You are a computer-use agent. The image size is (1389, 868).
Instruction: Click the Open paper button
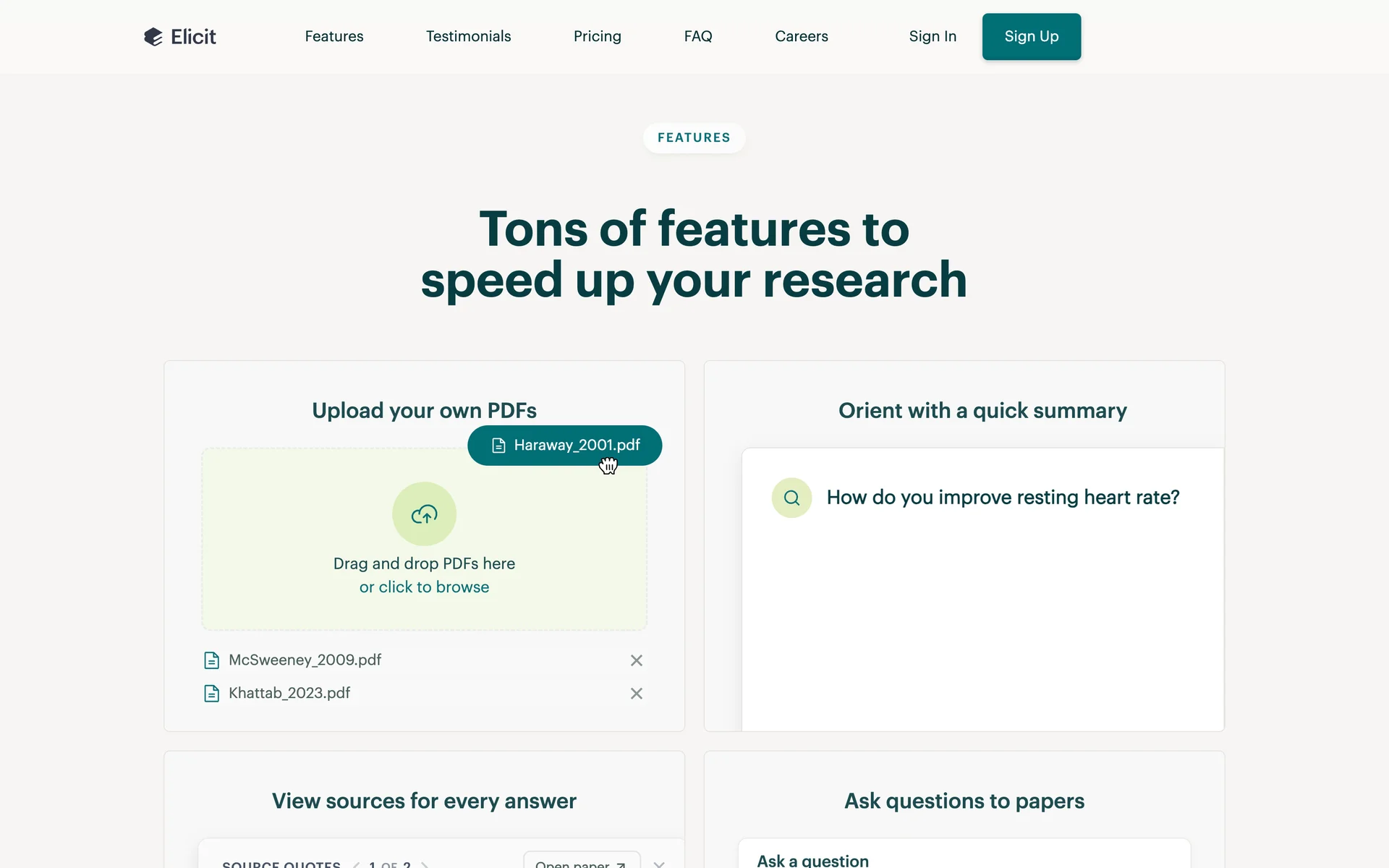click(x=581, y=862)
